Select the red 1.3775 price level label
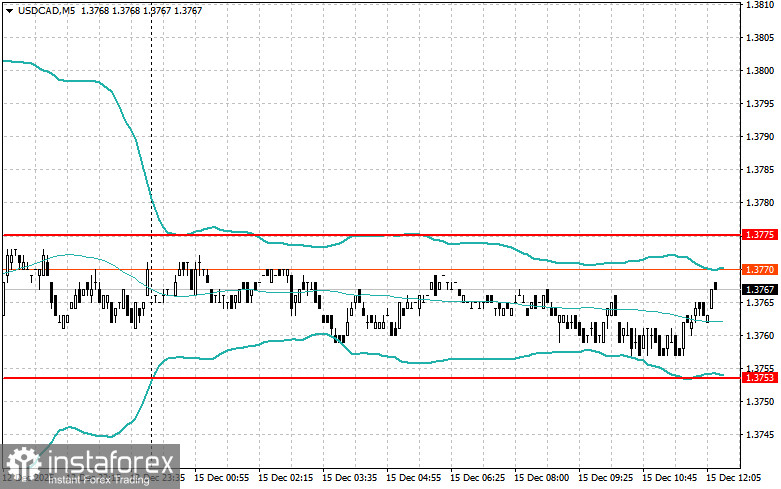Viewport: 781px width, 489px height. pyautogui.click(x=760, y=235)
